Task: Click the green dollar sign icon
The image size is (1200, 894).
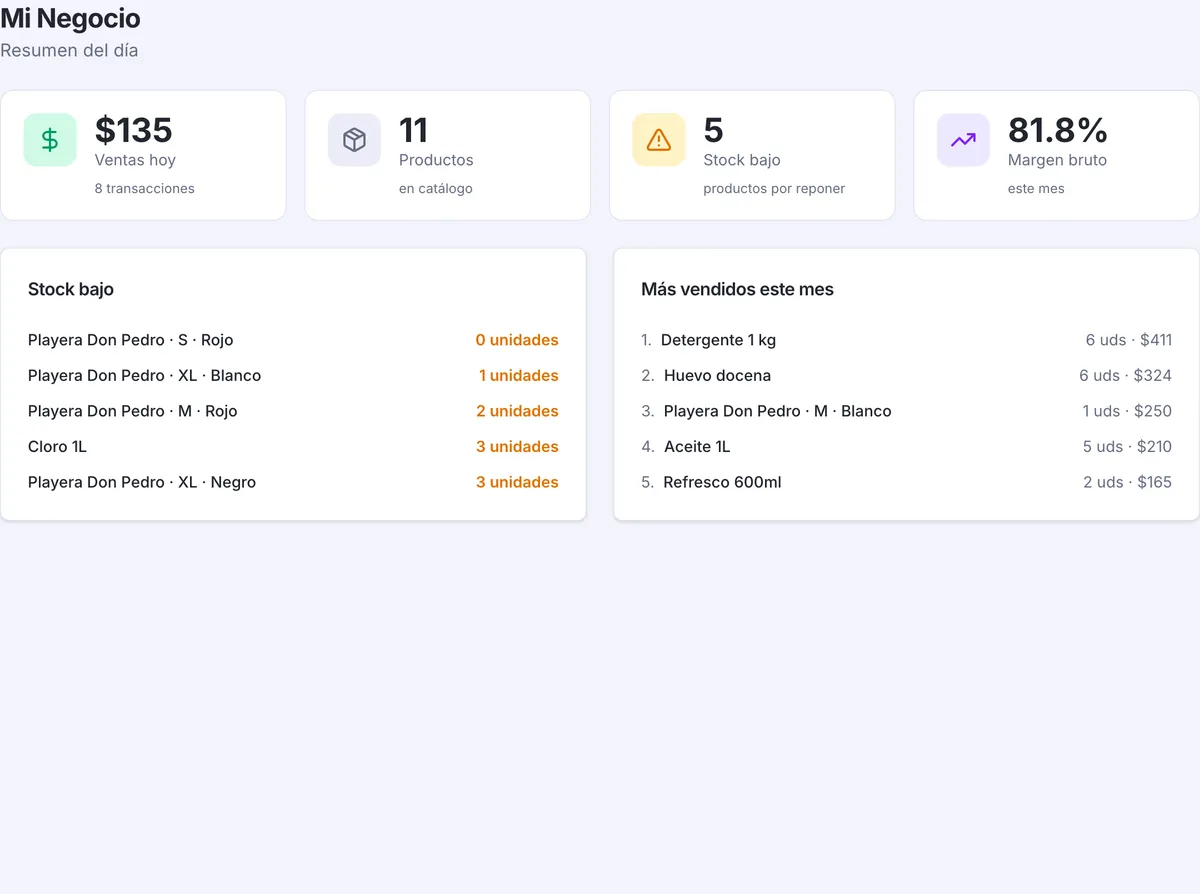Action: click(x=50, y=140)
